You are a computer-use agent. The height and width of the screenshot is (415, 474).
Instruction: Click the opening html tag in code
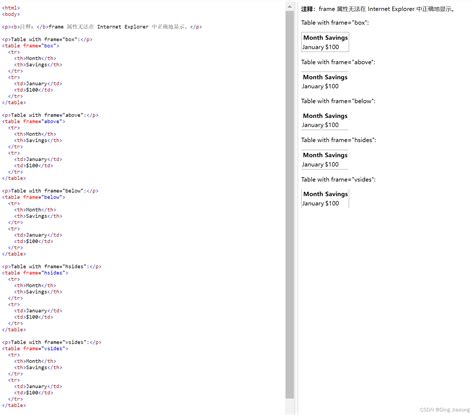click(x=11, y=8)
